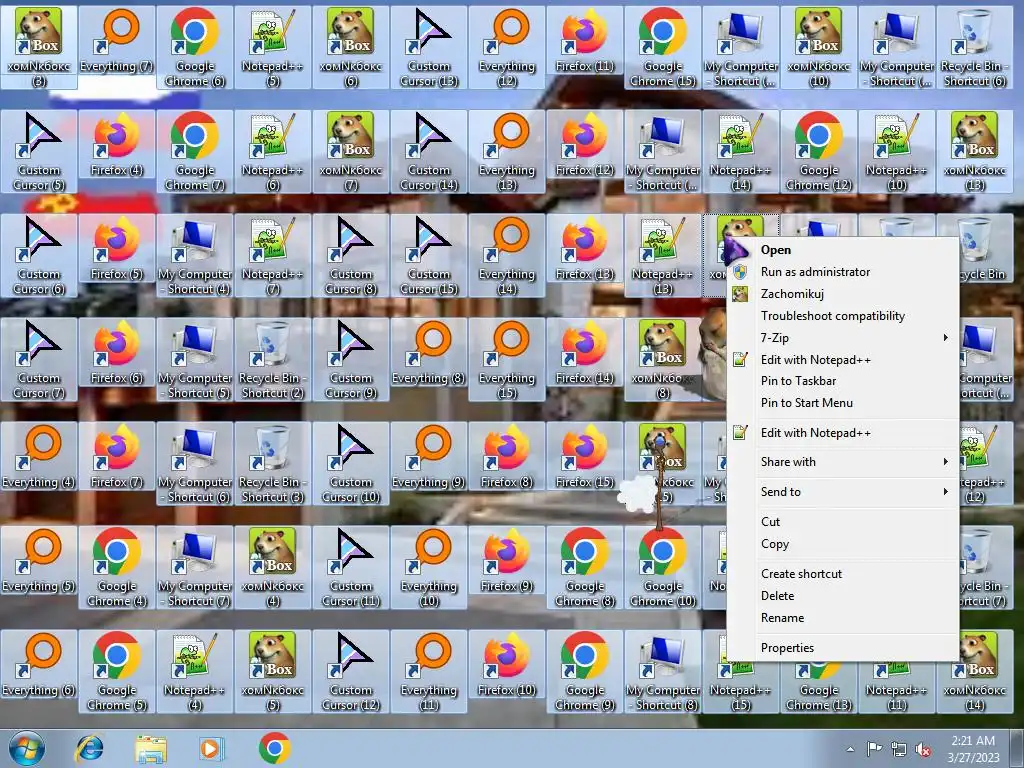Open Windows Explorer from taskbar

(x=151, y=748)
